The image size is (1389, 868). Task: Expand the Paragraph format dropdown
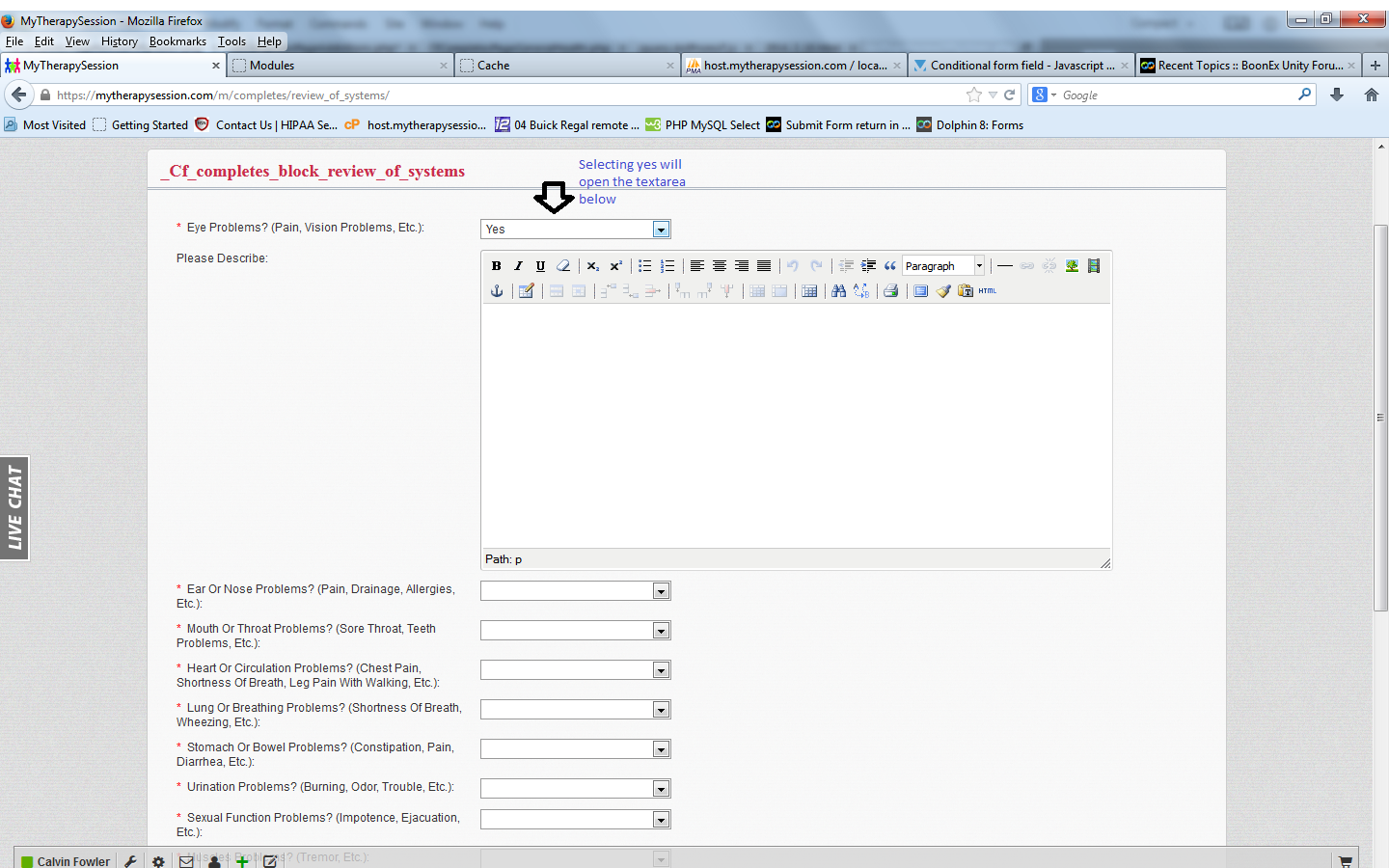[979, 266]
